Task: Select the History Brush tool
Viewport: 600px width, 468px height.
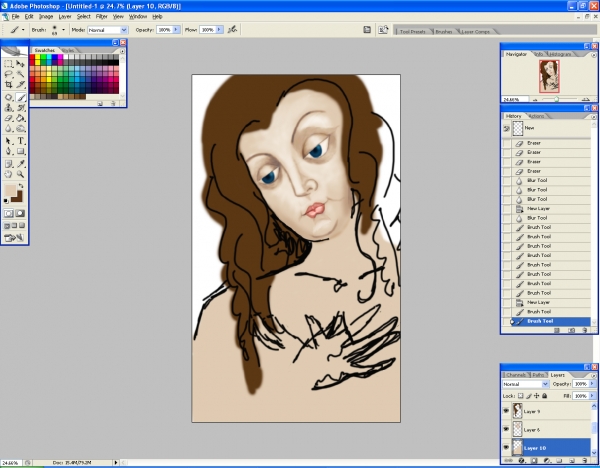Action: [21, 108]
